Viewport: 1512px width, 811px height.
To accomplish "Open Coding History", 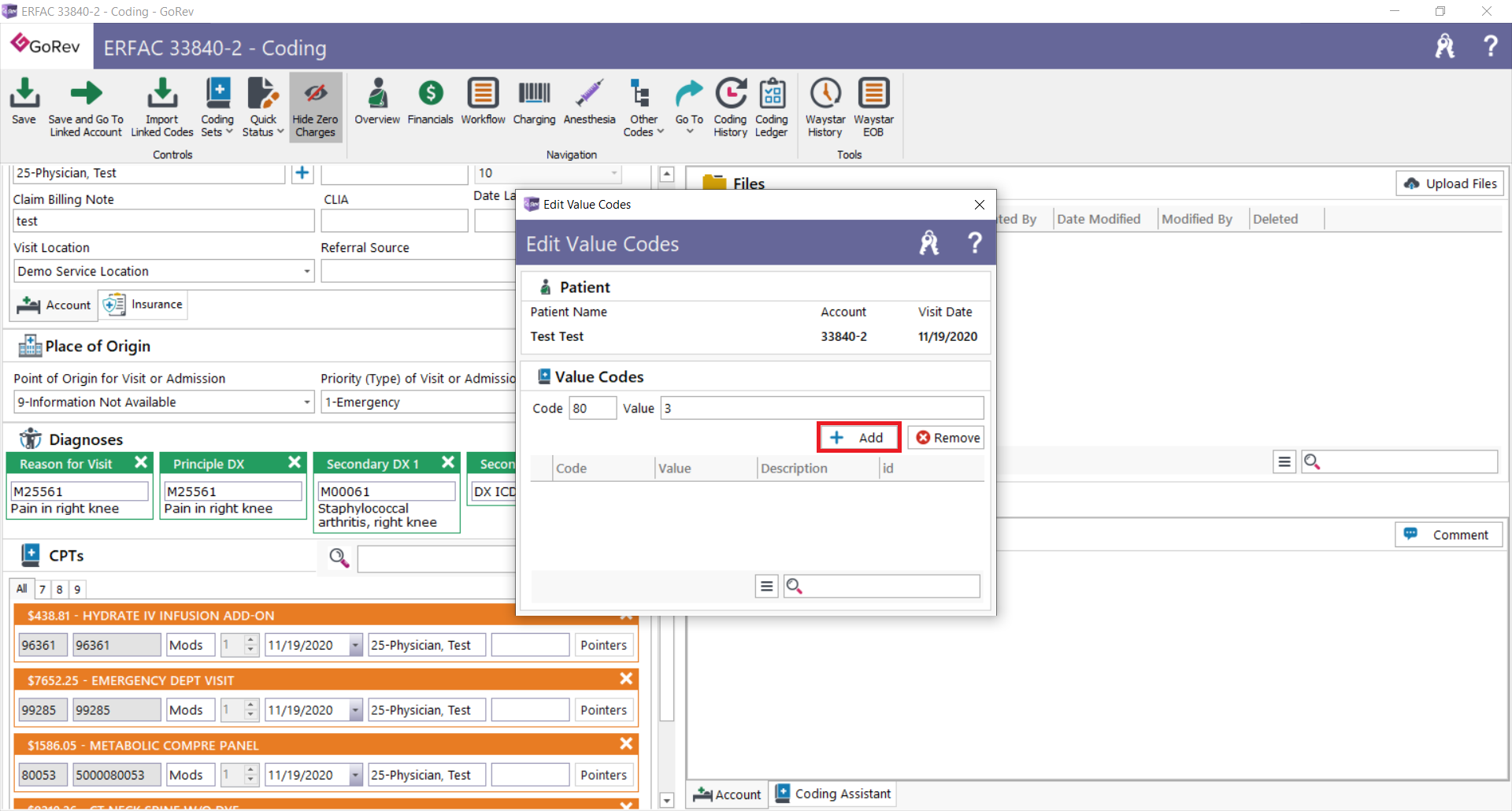I will coord(730,108).
